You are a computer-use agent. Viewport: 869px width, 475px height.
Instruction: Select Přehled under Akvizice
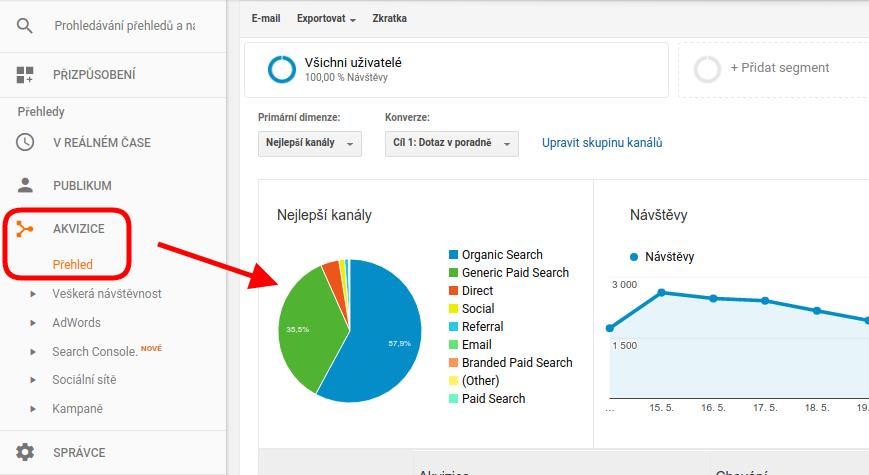(73, 265)
